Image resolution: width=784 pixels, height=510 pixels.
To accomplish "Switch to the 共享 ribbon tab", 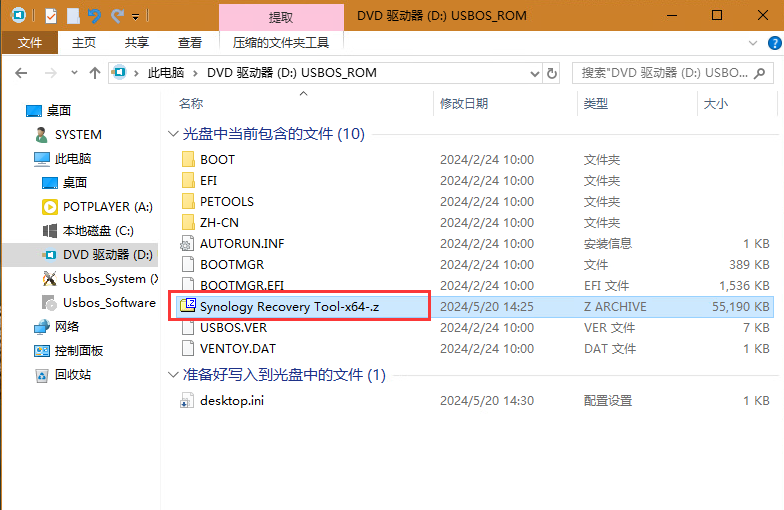I will [136, 42].
